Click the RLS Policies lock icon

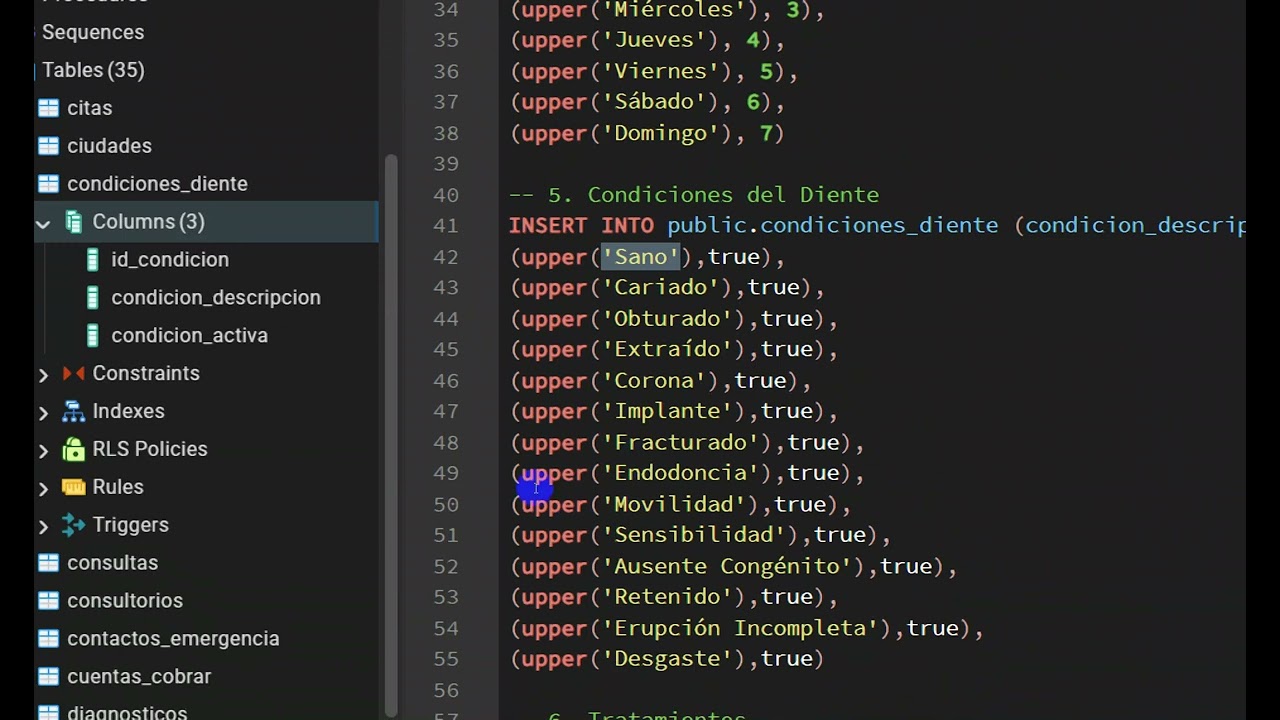74,449
